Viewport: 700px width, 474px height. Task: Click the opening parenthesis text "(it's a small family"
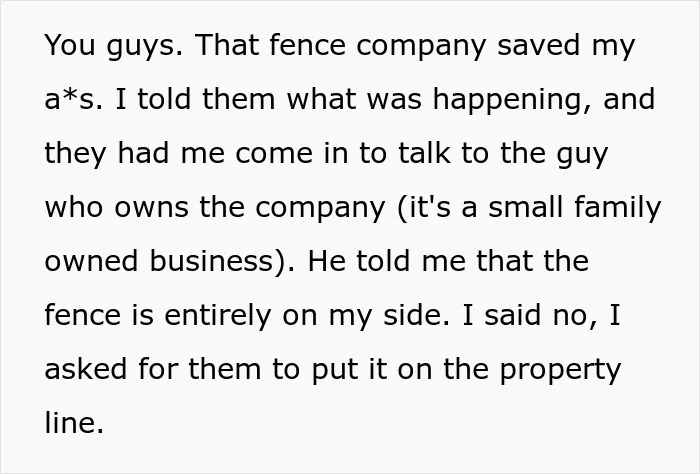529,208
